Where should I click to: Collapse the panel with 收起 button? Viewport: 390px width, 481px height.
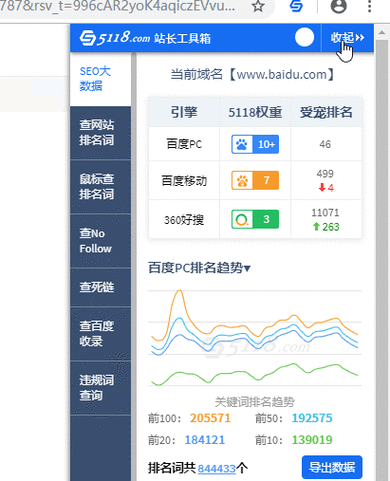point(347,38)
